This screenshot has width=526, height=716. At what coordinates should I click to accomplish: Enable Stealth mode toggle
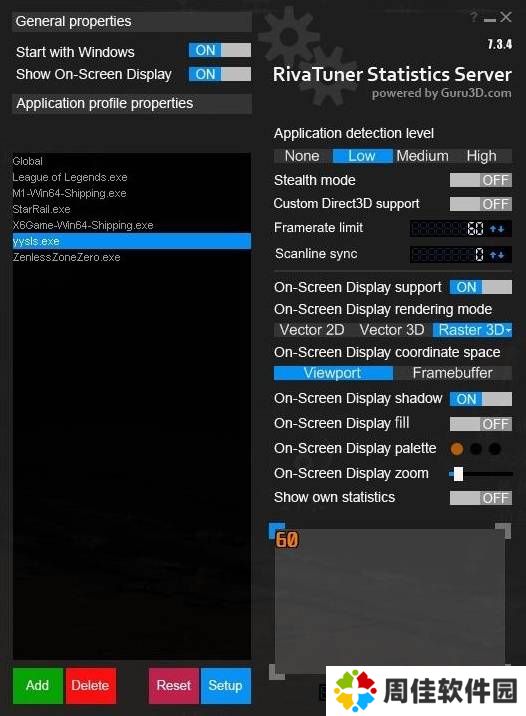tap(480, 180)
